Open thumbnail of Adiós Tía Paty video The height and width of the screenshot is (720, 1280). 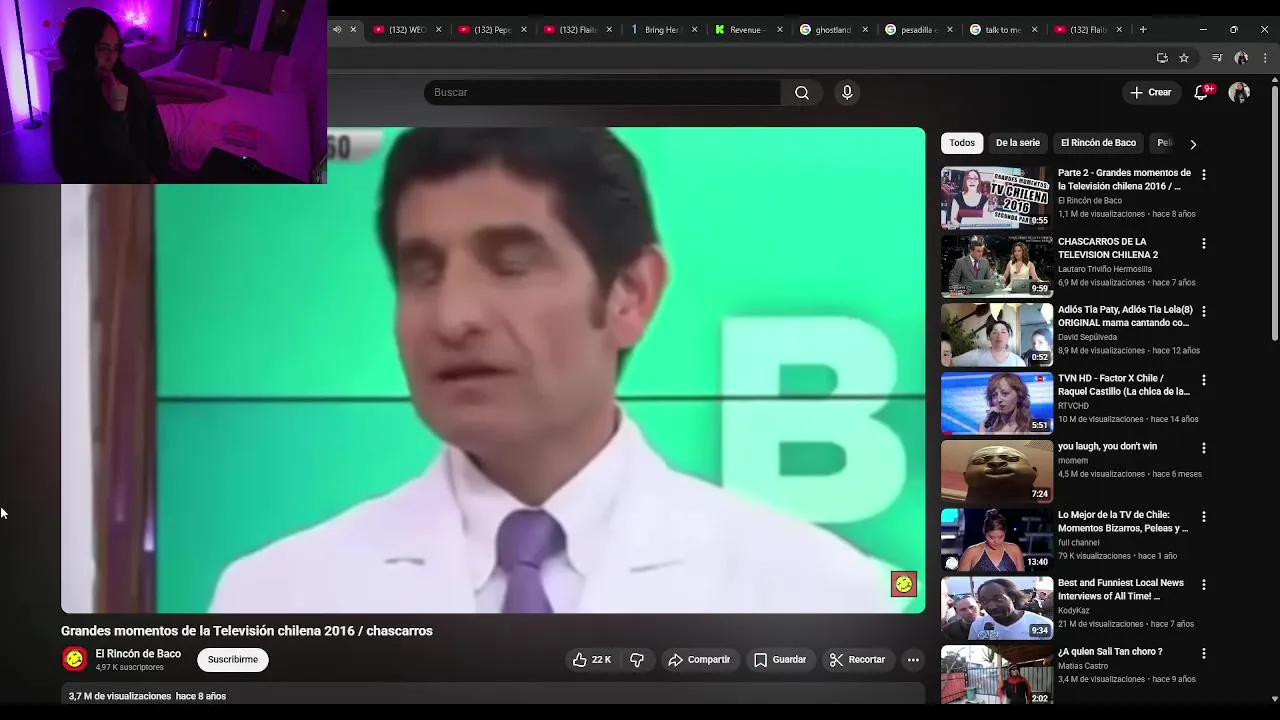pos(997,335)
